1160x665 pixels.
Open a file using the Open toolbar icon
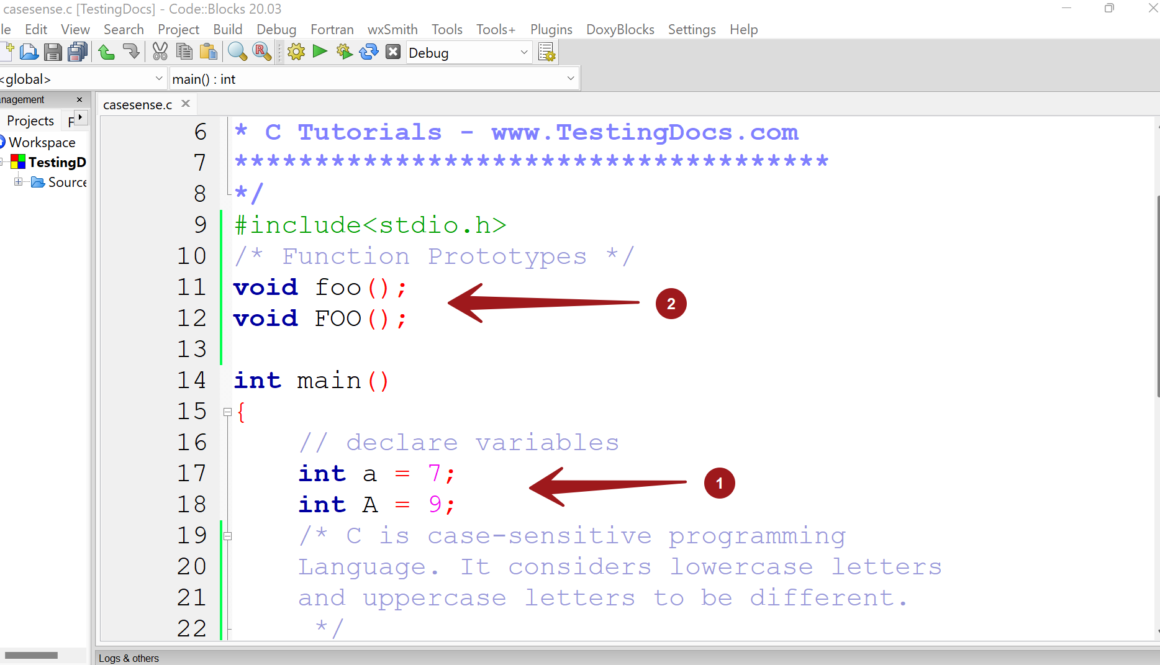(x=28, y=51)
